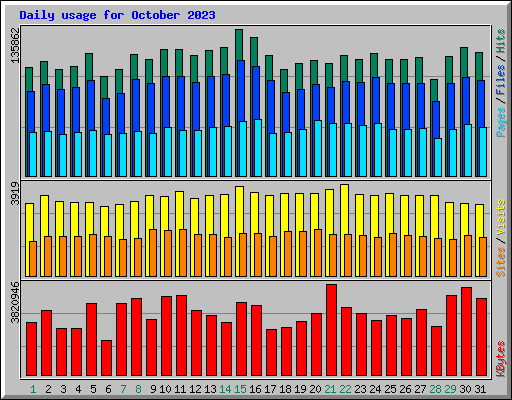512x400 pixels.
Task: Click the 'Visits' legend label
Action: pos(501,218)
